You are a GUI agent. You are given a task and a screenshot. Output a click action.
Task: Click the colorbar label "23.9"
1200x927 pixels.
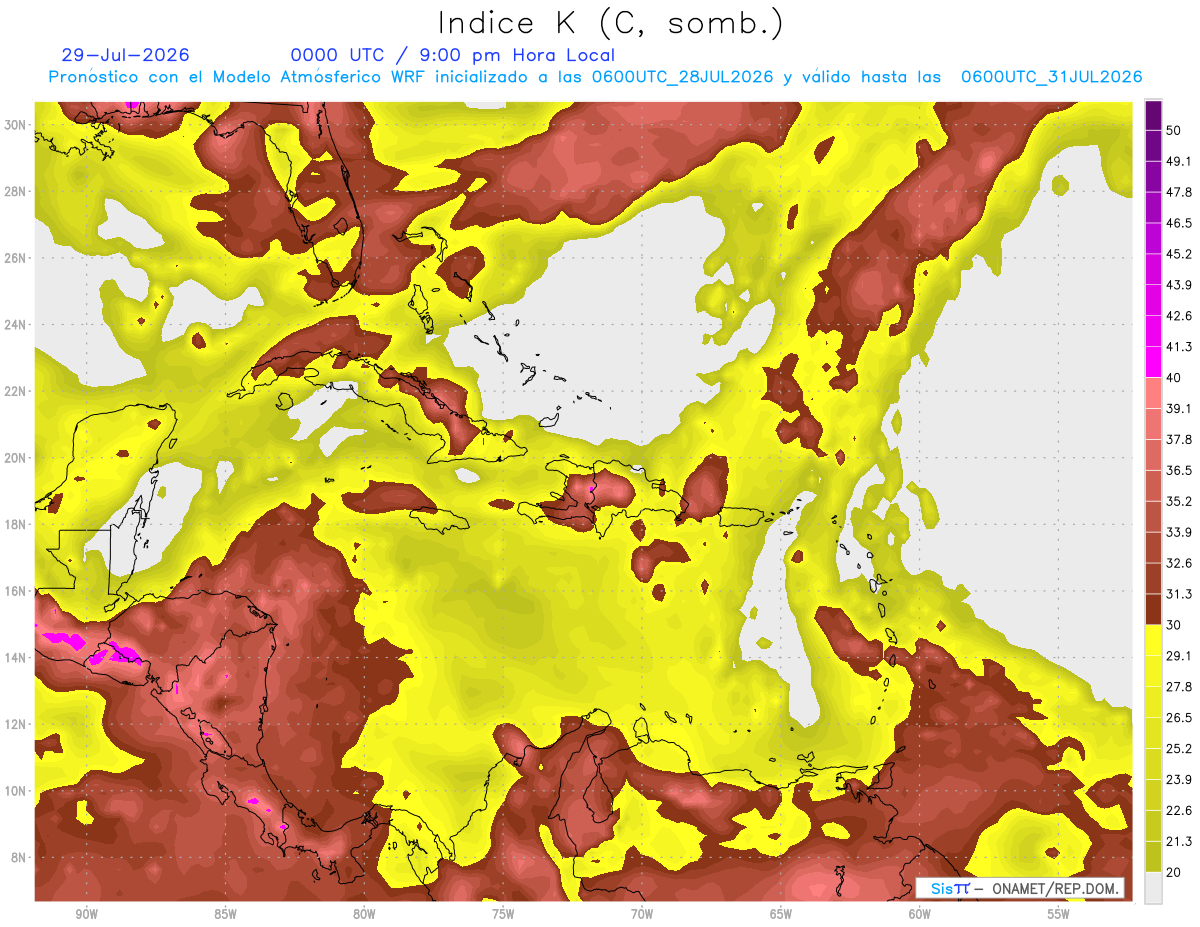pos(1178,780)
